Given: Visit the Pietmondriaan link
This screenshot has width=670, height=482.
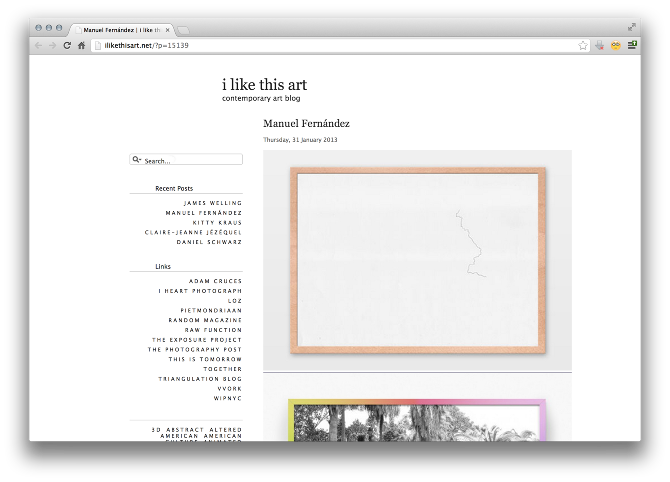Looking at the screenshot, I should coord(211,311).
